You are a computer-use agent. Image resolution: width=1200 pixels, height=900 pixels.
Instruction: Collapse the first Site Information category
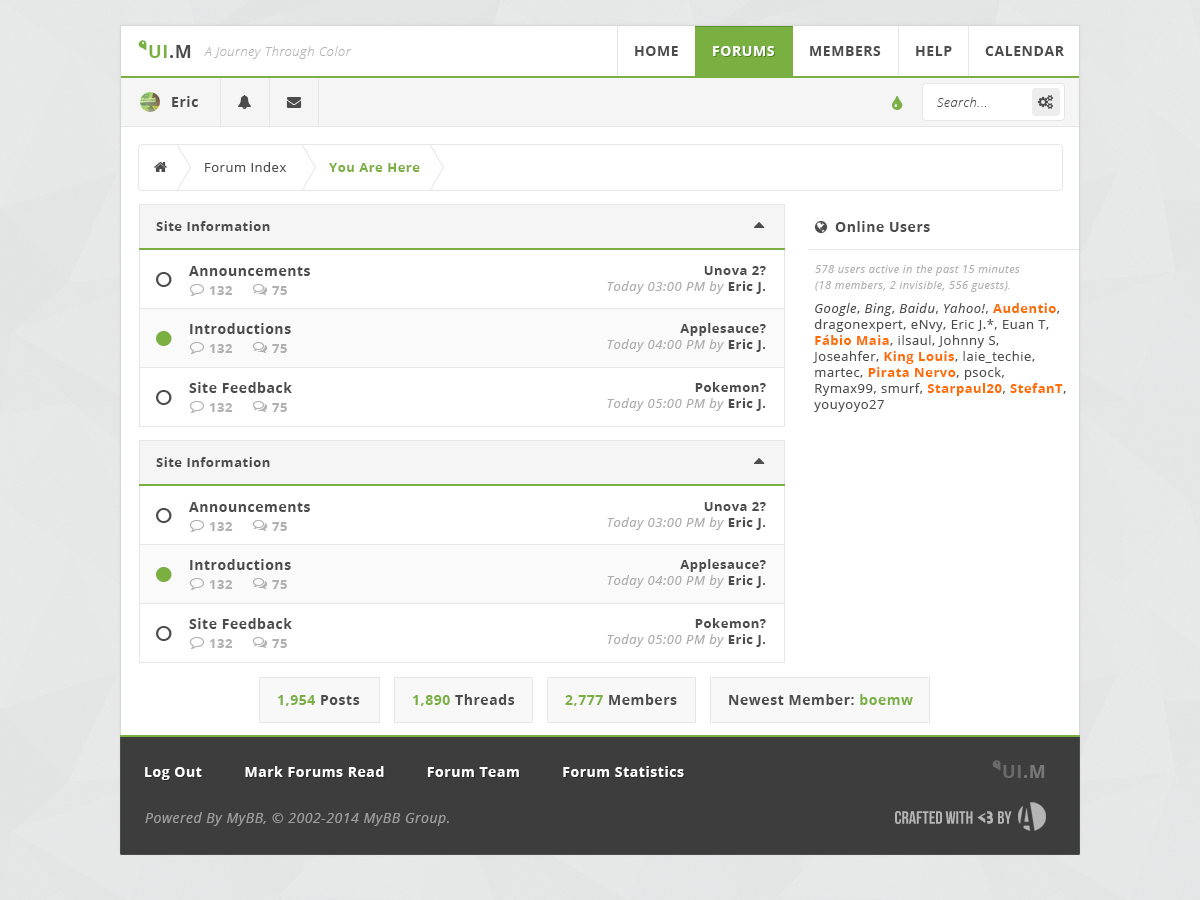tap(759, 226)
